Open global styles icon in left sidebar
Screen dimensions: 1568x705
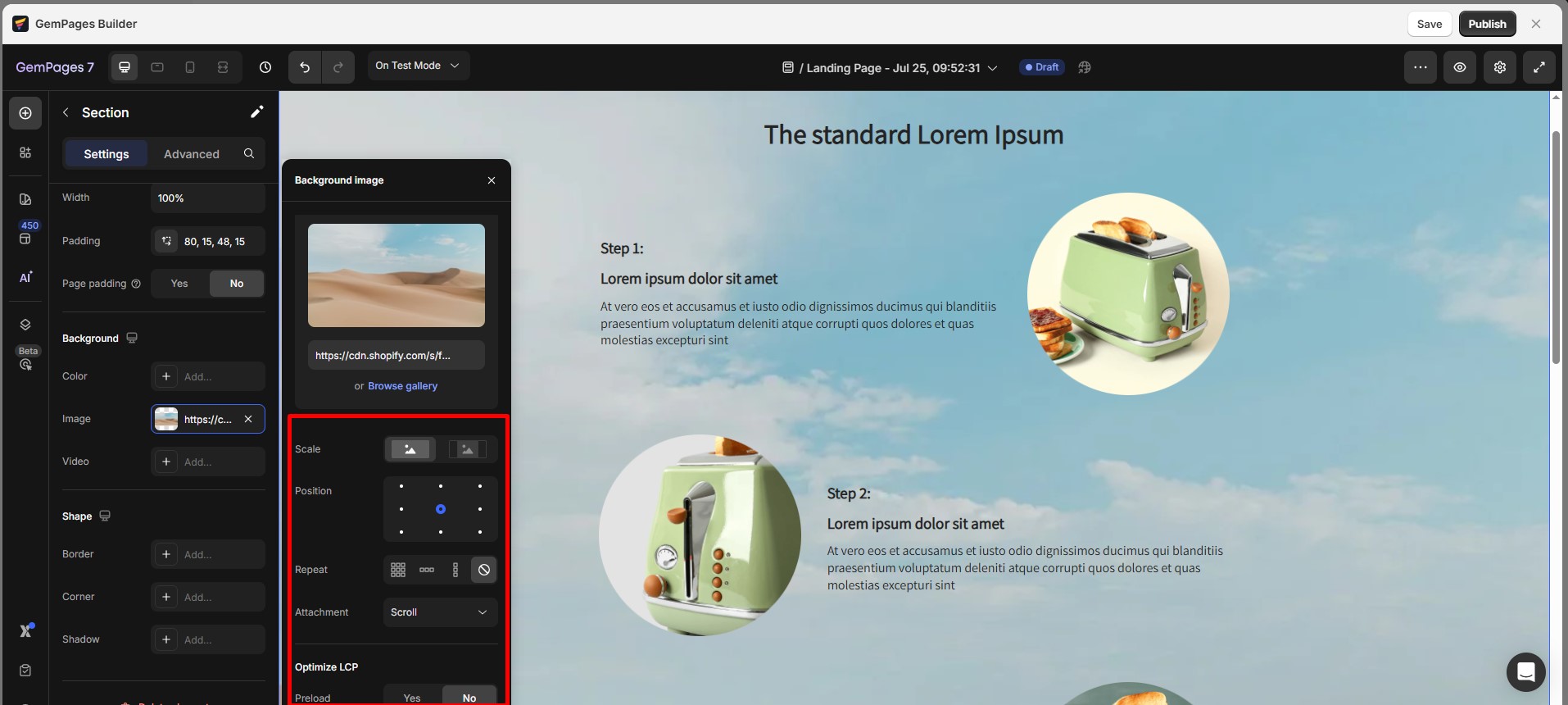click(25, 199)
